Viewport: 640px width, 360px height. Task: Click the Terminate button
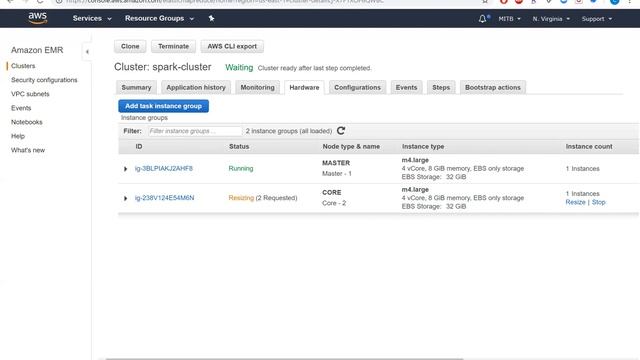(x=173, y=47)
